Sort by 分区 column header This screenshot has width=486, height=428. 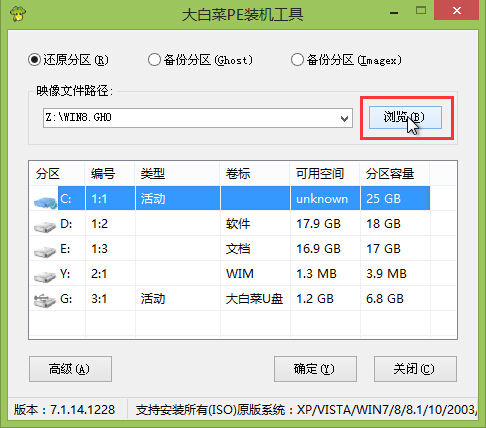57,174
